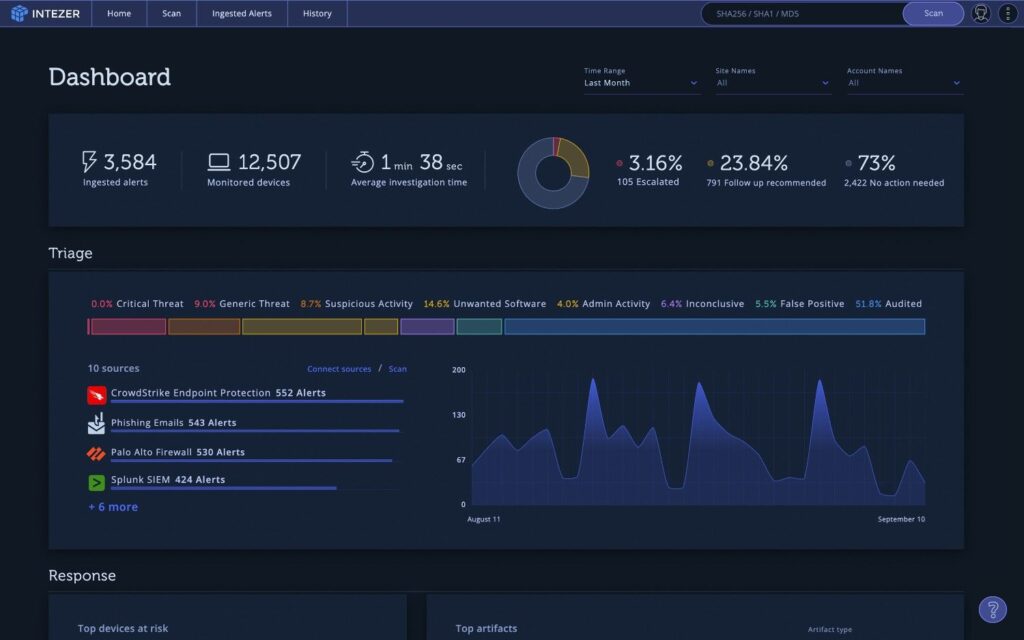
Task: Select Phishing Emails 543 Alerts row
Action: [174, 423]
